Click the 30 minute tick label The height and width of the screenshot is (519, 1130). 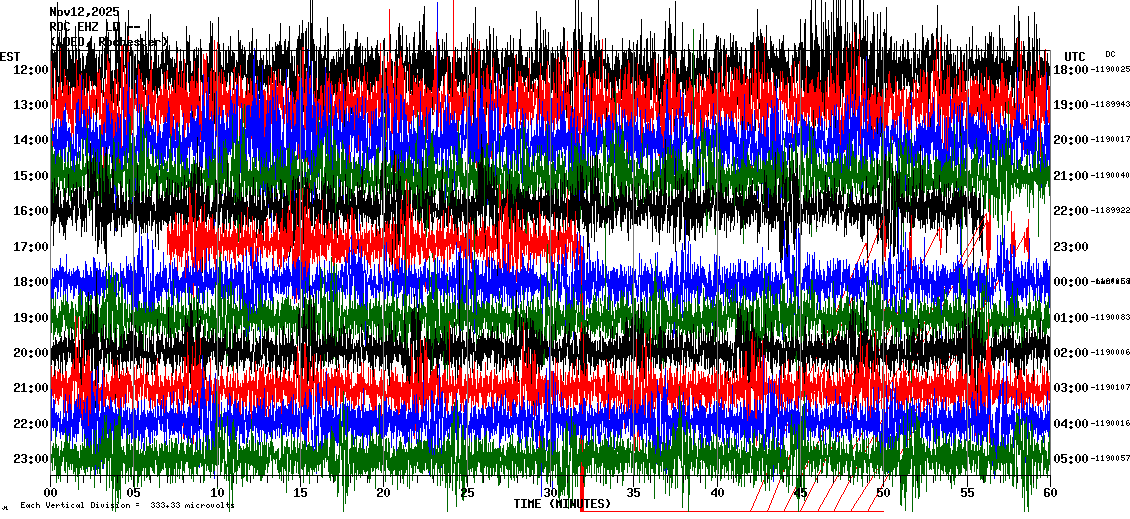coord(551,493)
